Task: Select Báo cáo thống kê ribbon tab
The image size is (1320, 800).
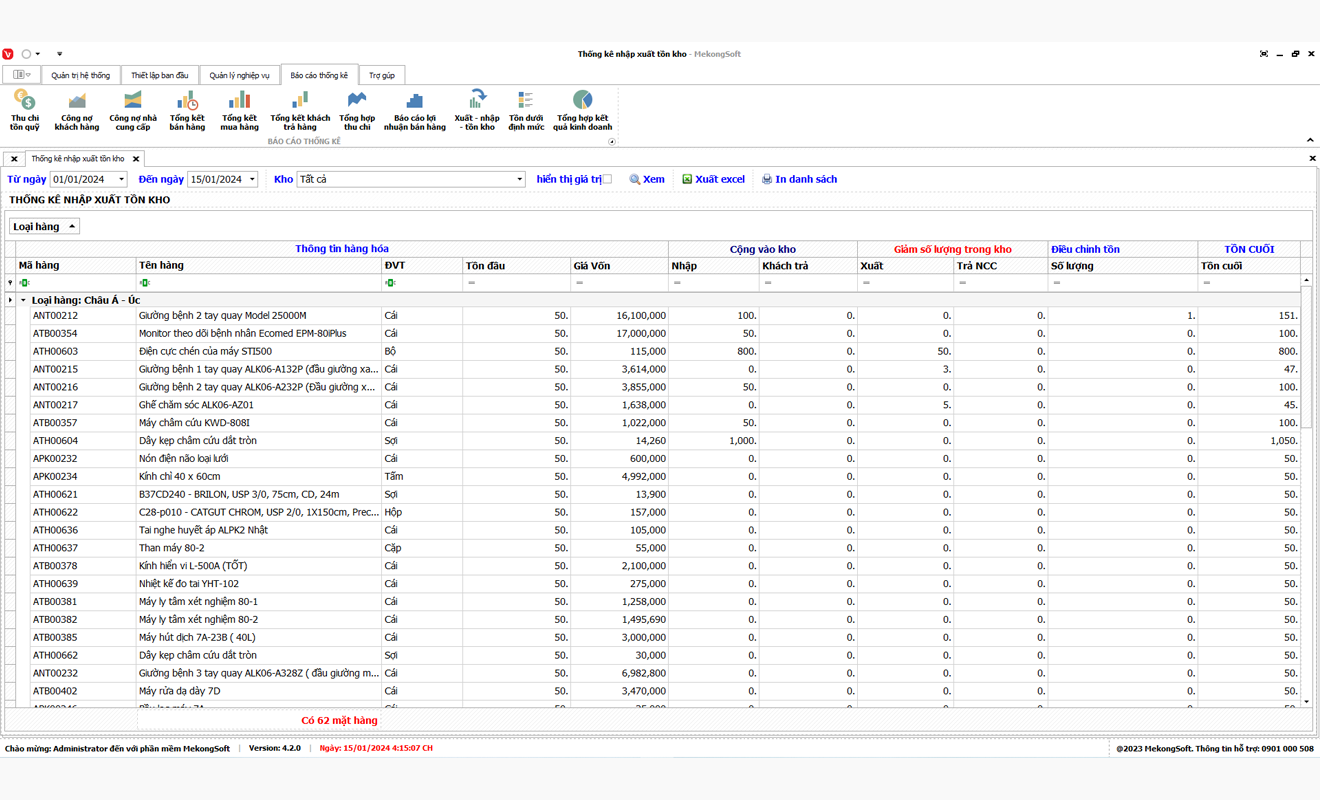Action: (319, 75)
